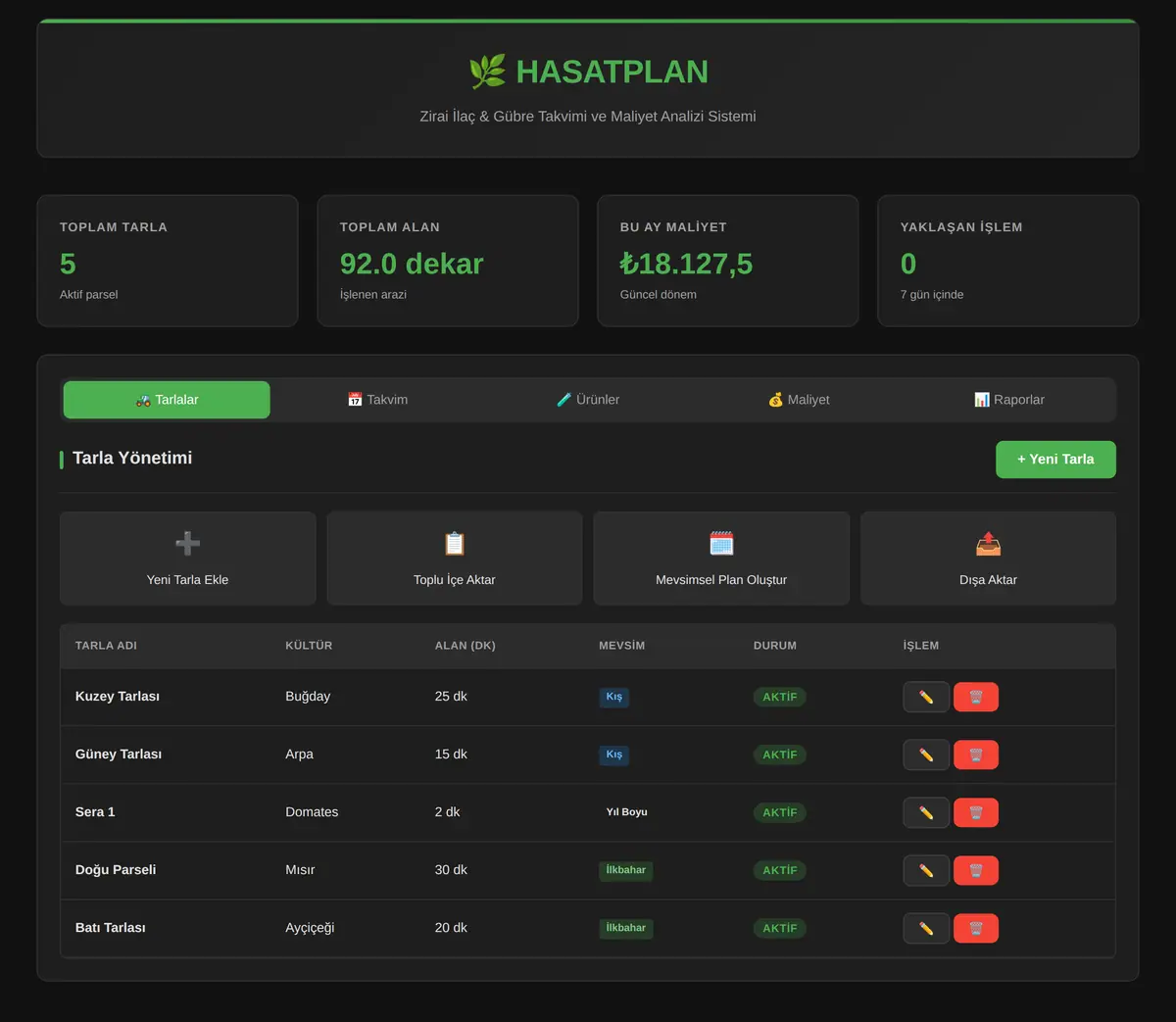Click the Yaklaşan İşlem stat card
Viewport: 1176px width, 1022px height.
1008,261
